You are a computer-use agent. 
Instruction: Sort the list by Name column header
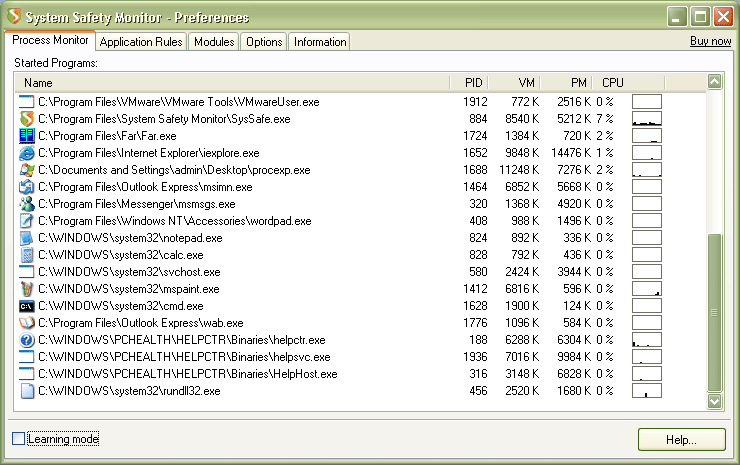[x=232, y=83]
